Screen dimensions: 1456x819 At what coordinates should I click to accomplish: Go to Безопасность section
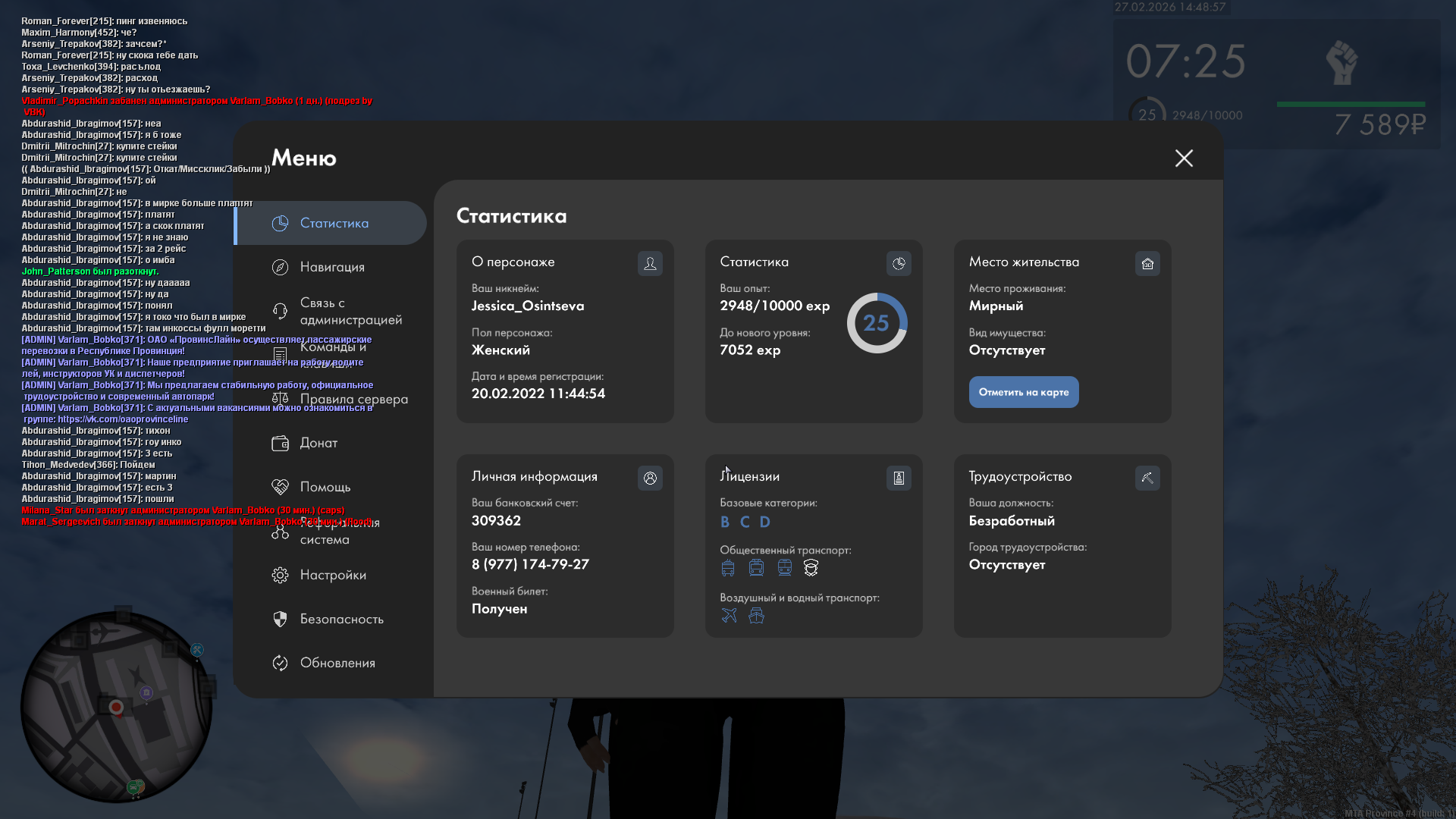[x=341, y=619]
